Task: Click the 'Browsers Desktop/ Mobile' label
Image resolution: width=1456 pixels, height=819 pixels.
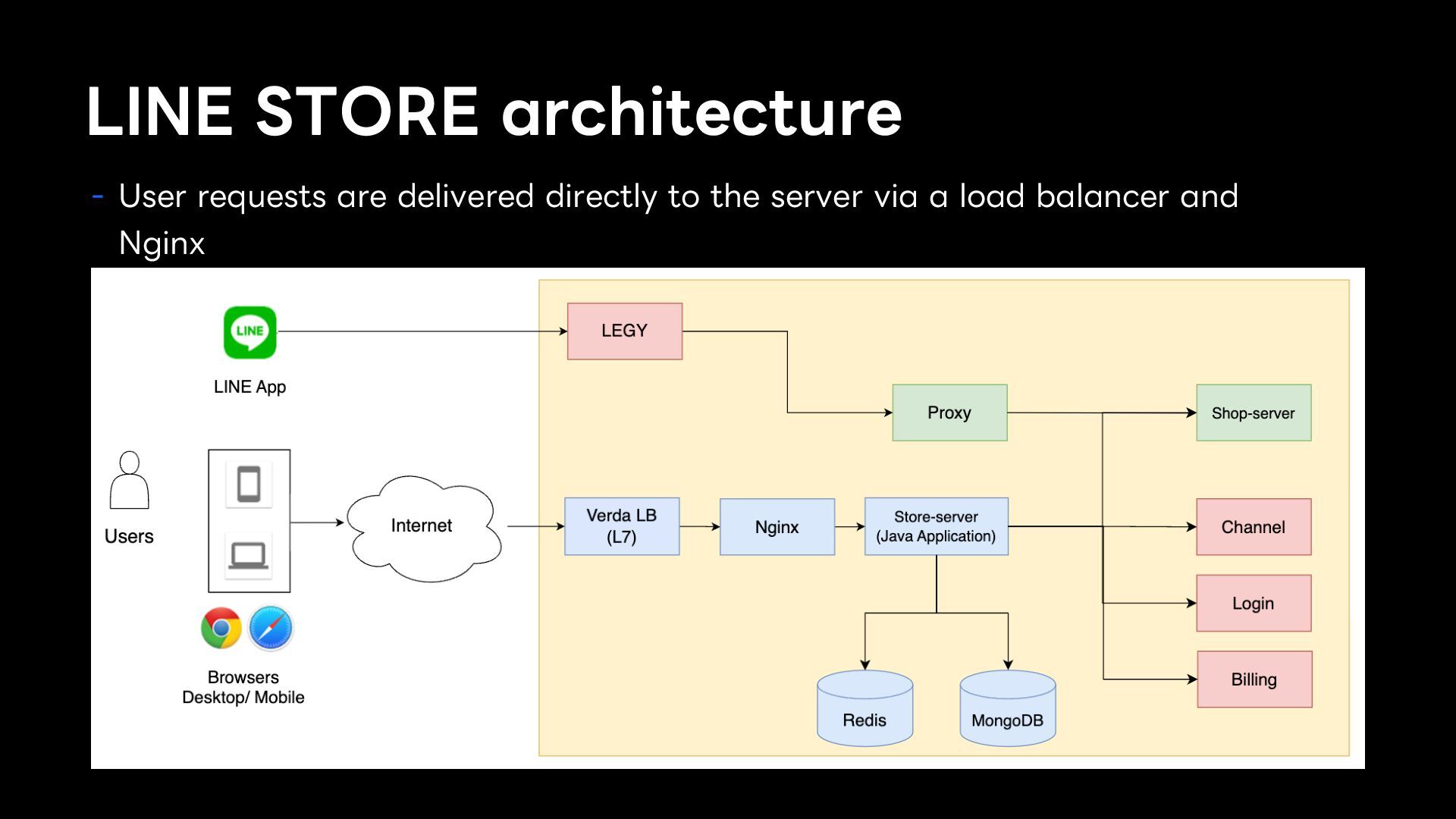Action: pos(243,687)
